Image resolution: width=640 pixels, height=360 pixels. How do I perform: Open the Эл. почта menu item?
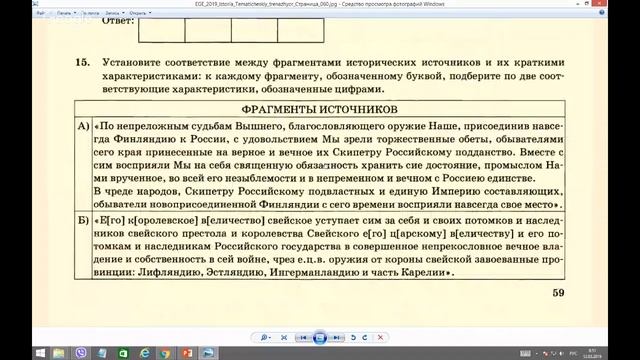coord(91,13)
